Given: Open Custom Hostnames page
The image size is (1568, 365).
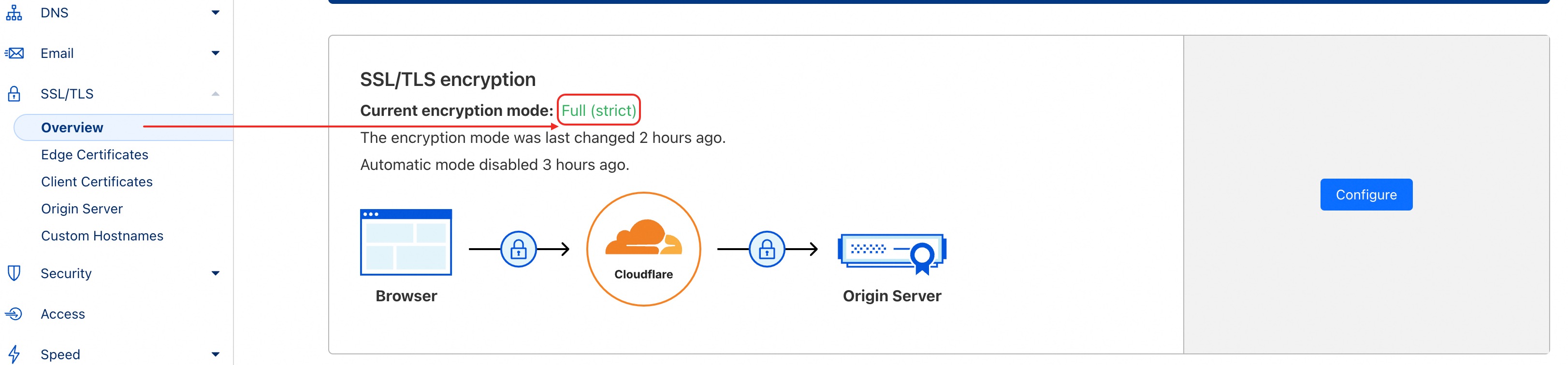Looking at the screenshot, I should click(x=102, y=236).
